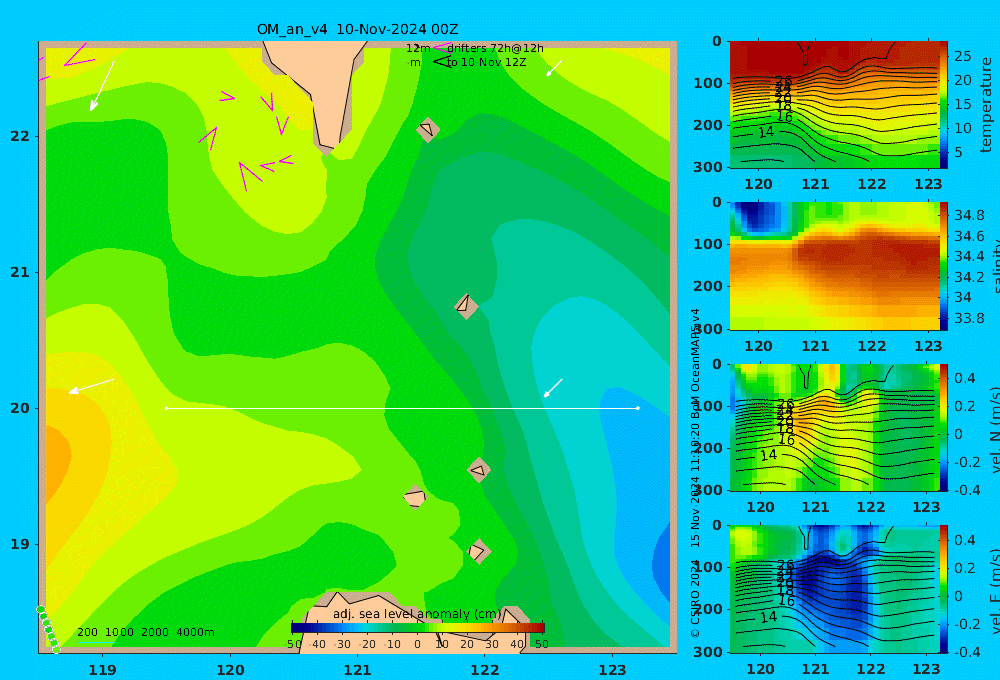Click the white transect line along 20N

402,408
